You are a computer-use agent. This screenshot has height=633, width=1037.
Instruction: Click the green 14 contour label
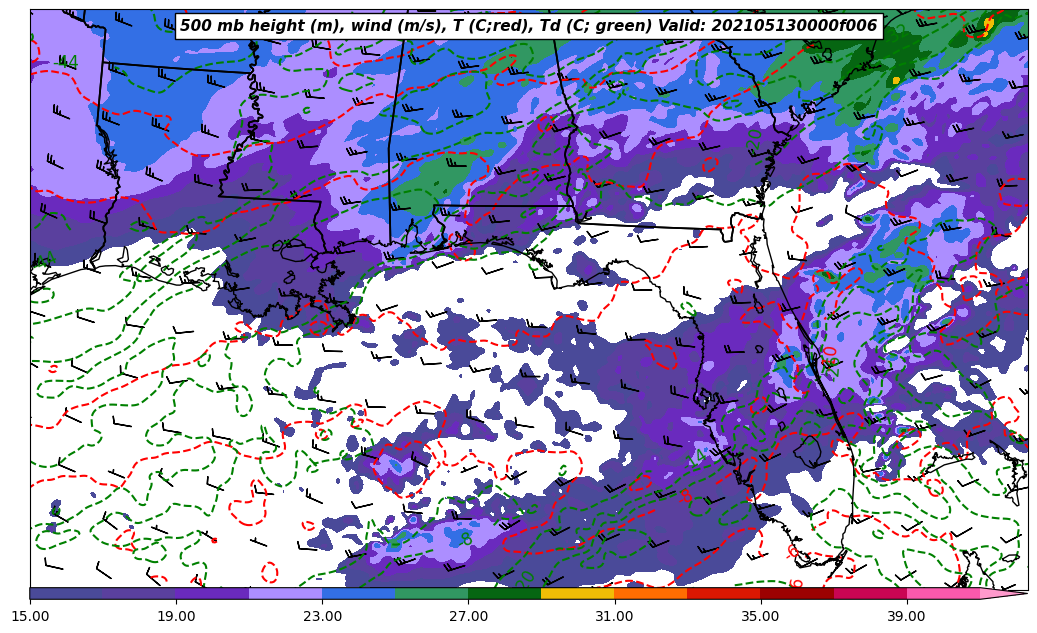point(68,63)
